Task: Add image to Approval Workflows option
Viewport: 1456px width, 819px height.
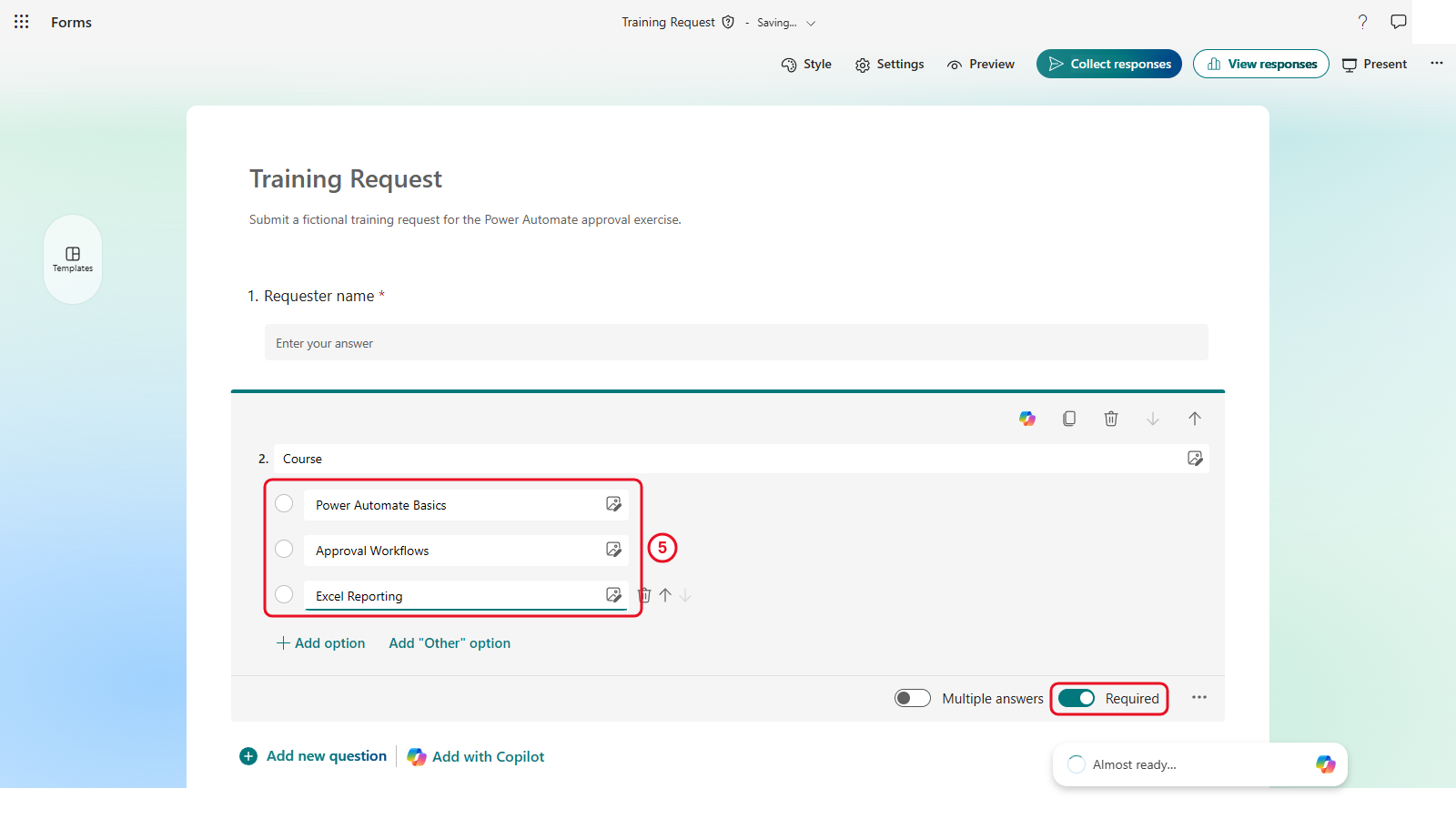Action: coord(614,550)
